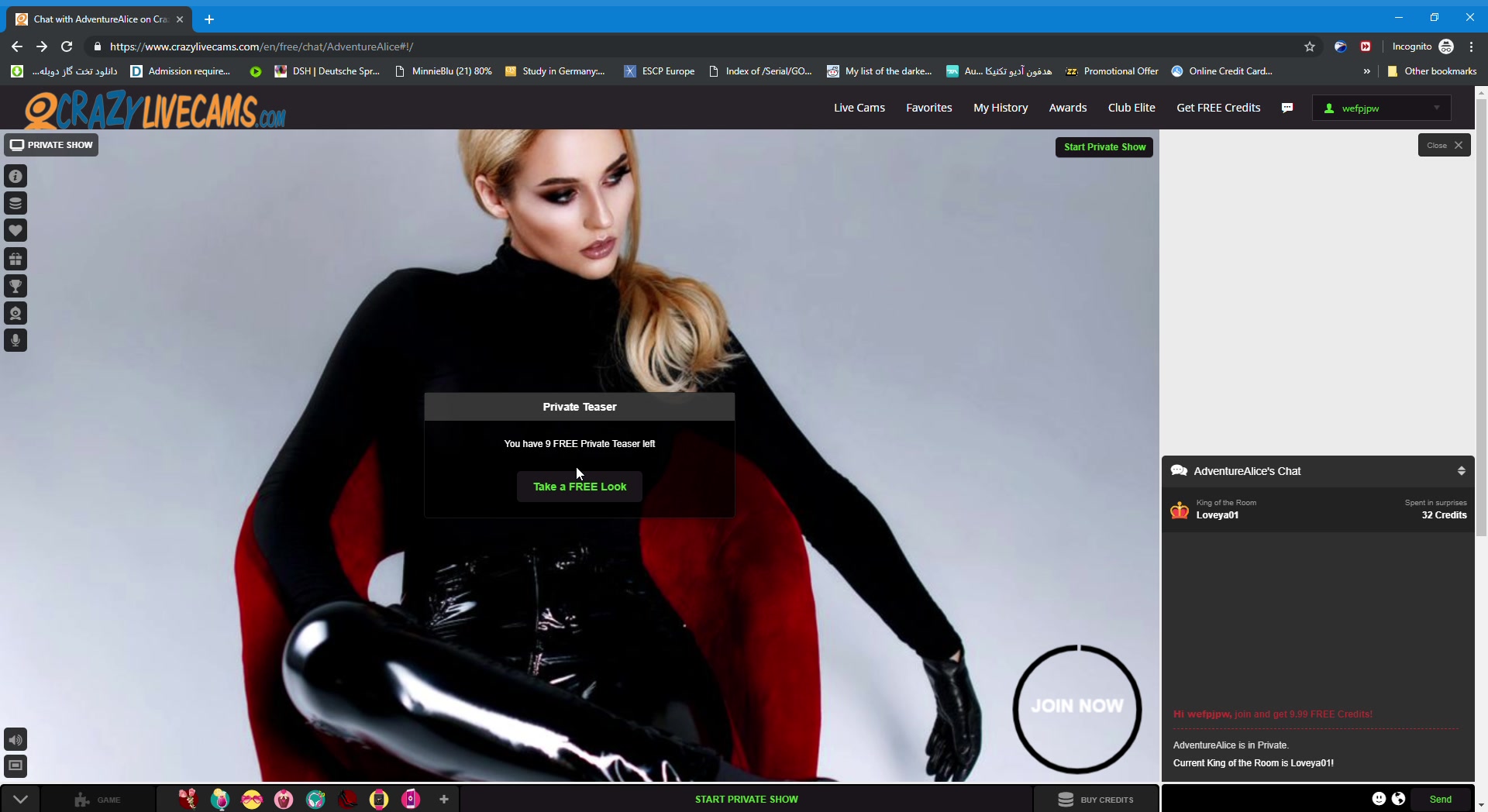Expand AdventureAlice's Chat panel arrows
This screenshot has width=1488, height=812.
point(1461,471)
